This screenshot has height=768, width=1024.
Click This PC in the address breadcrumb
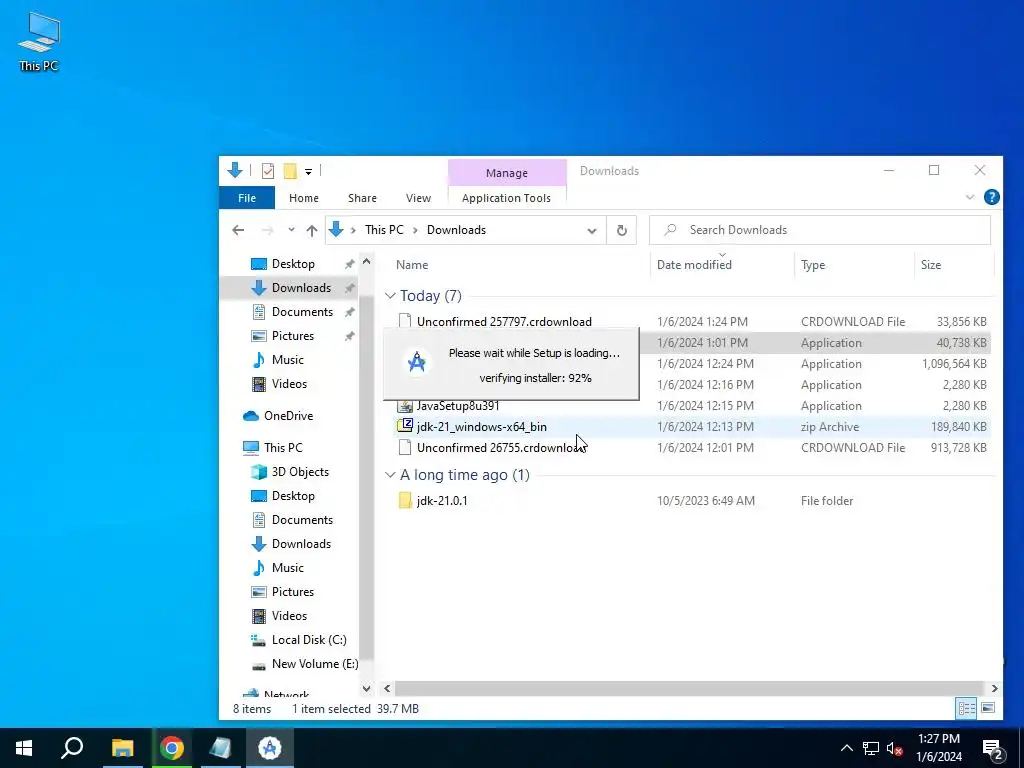pyautogui.click(x=384, y=230)
